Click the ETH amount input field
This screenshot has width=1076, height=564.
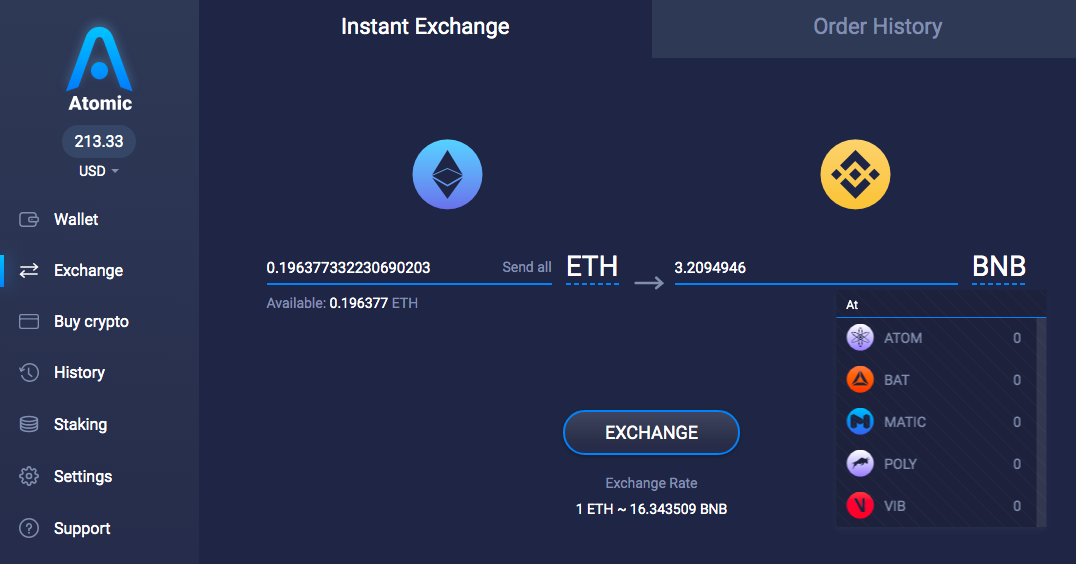tap(380, 268)
